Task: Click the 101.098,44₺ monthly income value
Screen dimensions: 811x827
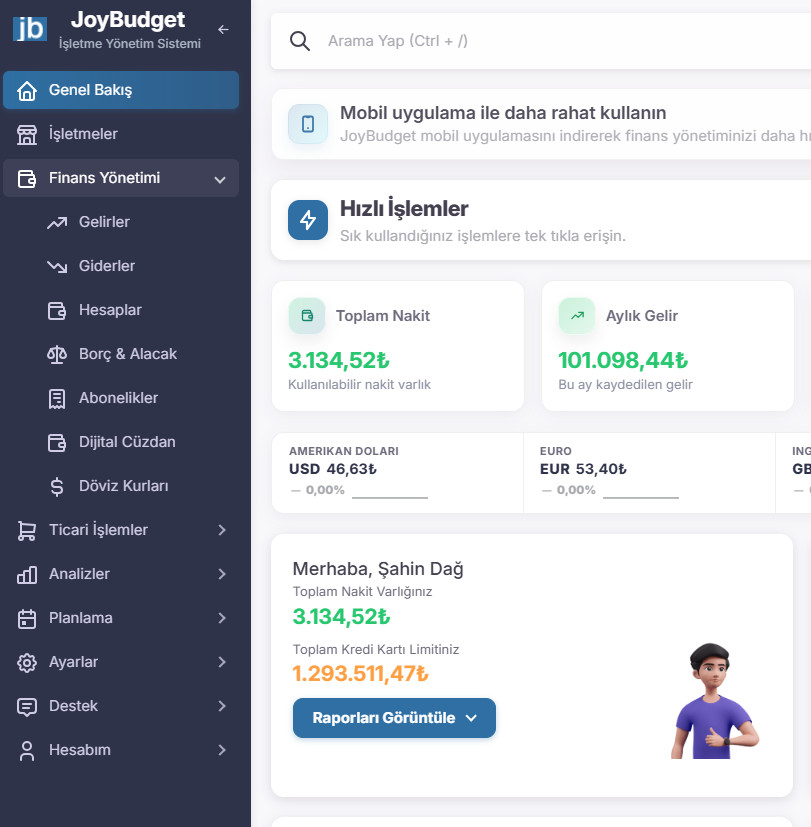Action: click(x=623, y=361)
